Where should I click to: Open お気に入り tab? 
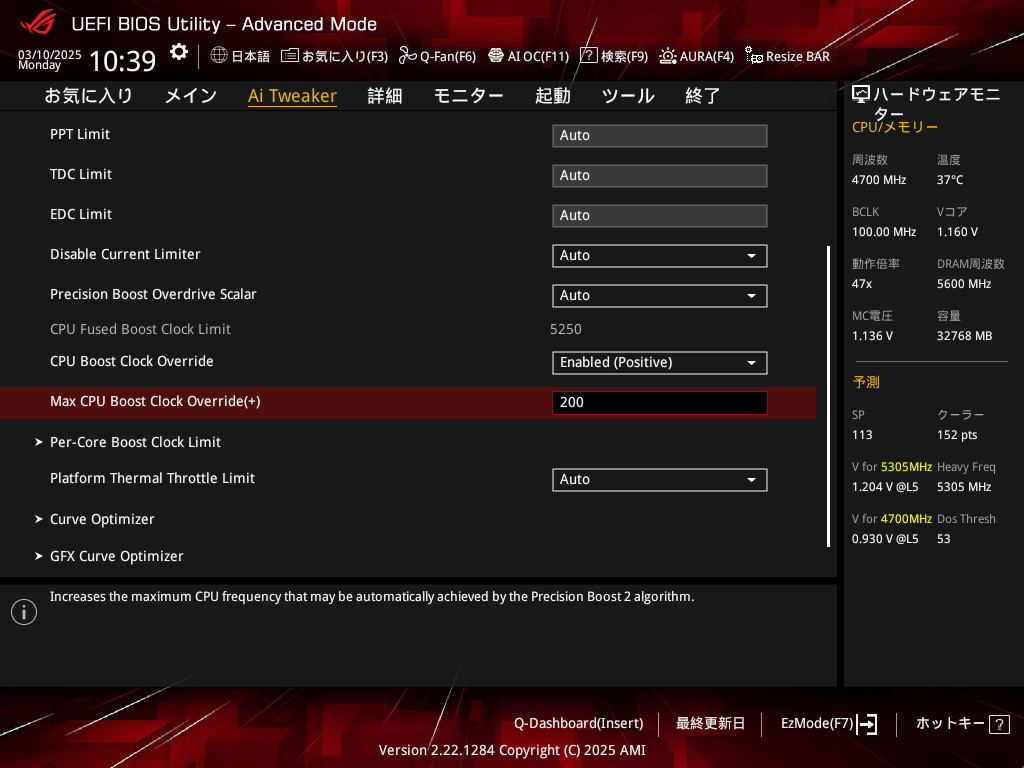point(89,96)
